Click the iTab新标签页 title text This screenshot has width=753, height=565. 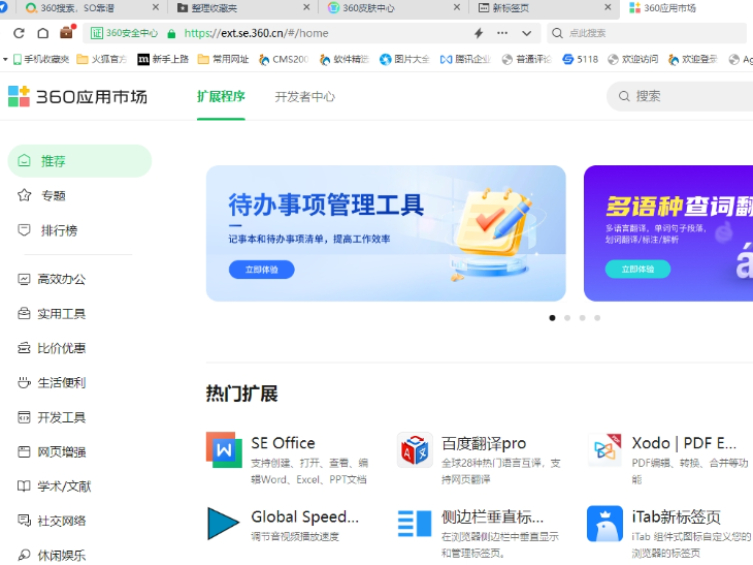676,517
